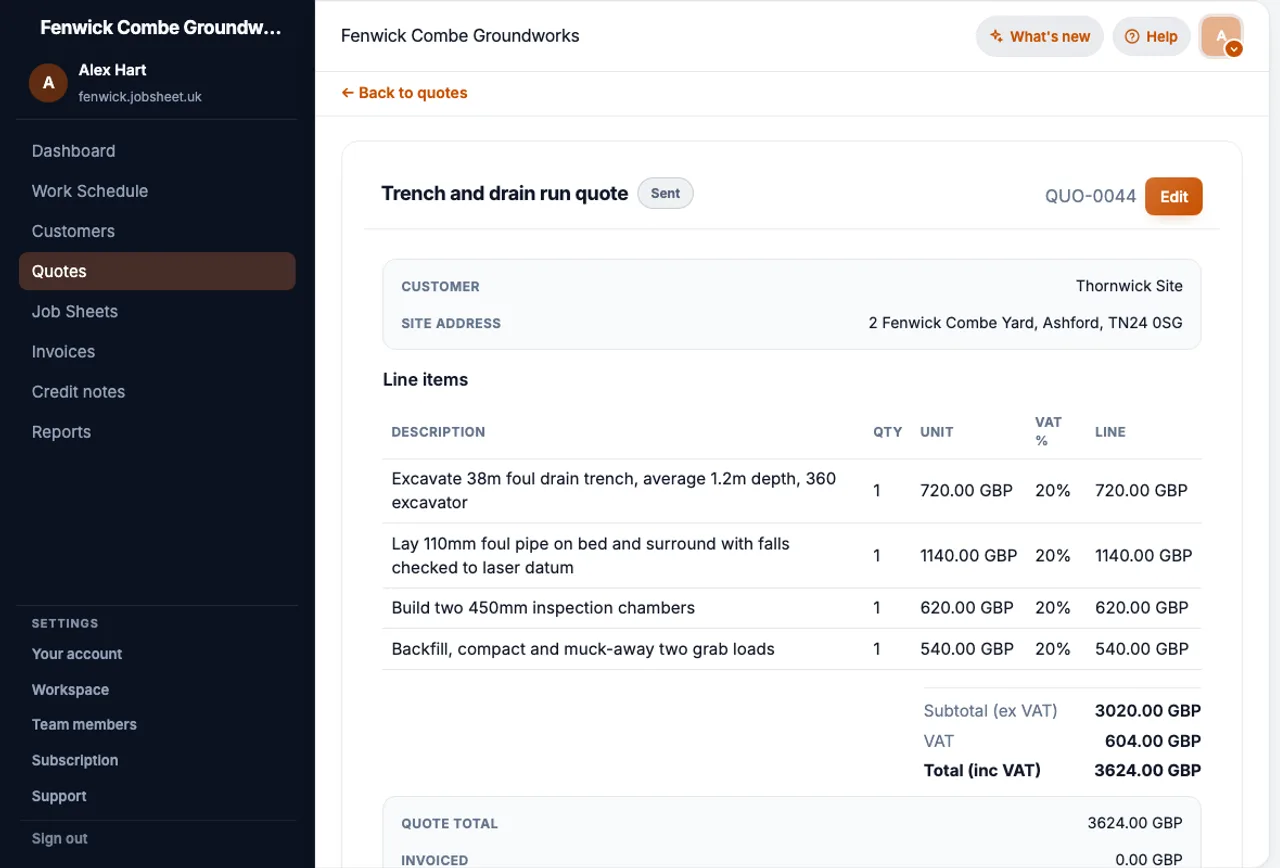Click the Description column header
This screenshot has width=1280, height=868.
438,432
